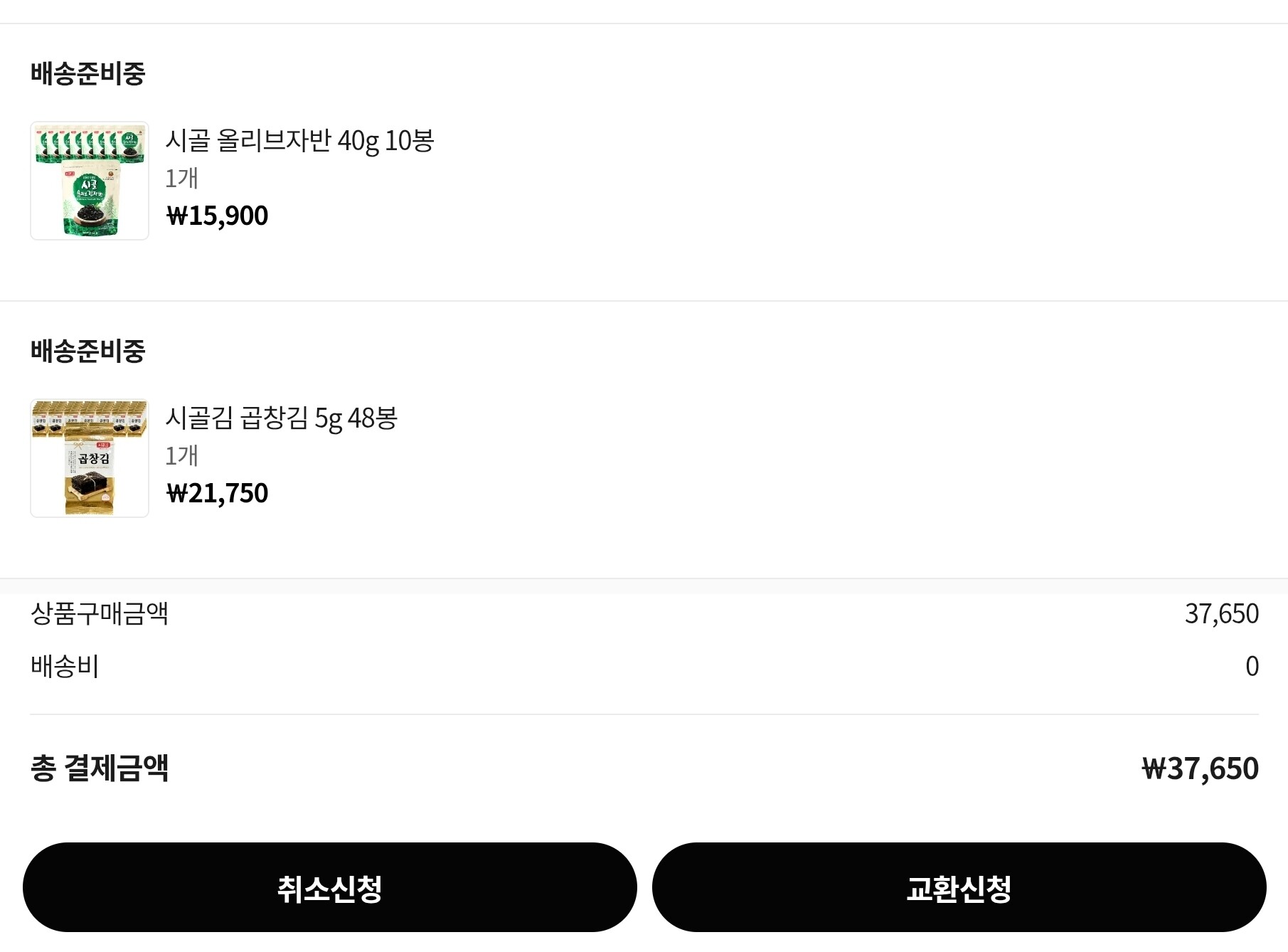Click the 취소신청 button
The width and height of the screenshot is (1288, 952).
(x=329, y=887)
